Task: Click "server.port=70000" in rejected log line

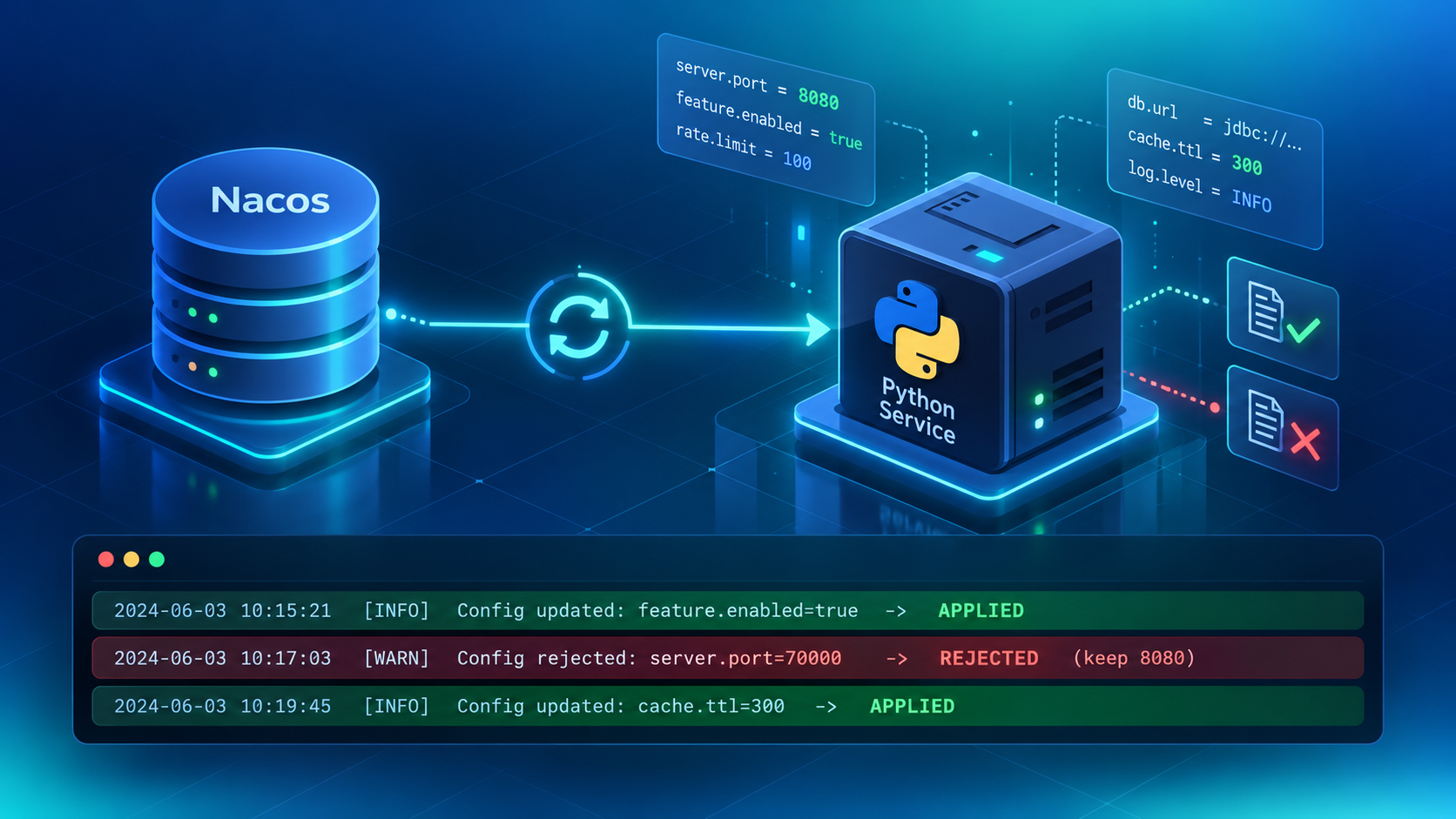Action: click(x=745, y=658)
